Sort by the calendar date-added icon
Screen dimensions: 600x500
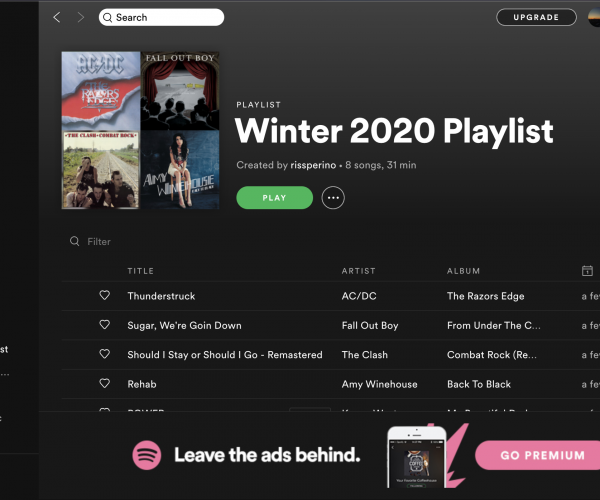tap(587, 271)
